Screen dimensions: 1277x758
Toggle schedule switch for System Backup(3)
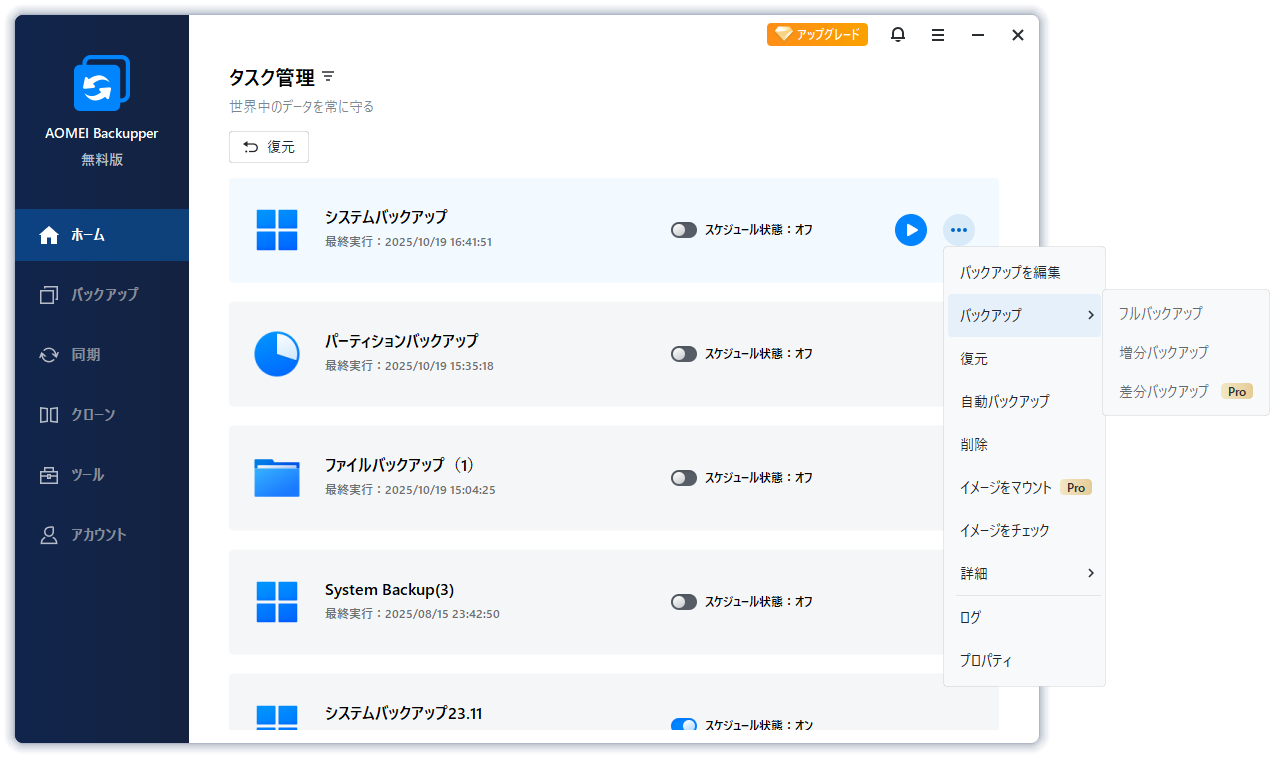coord(684,602)
